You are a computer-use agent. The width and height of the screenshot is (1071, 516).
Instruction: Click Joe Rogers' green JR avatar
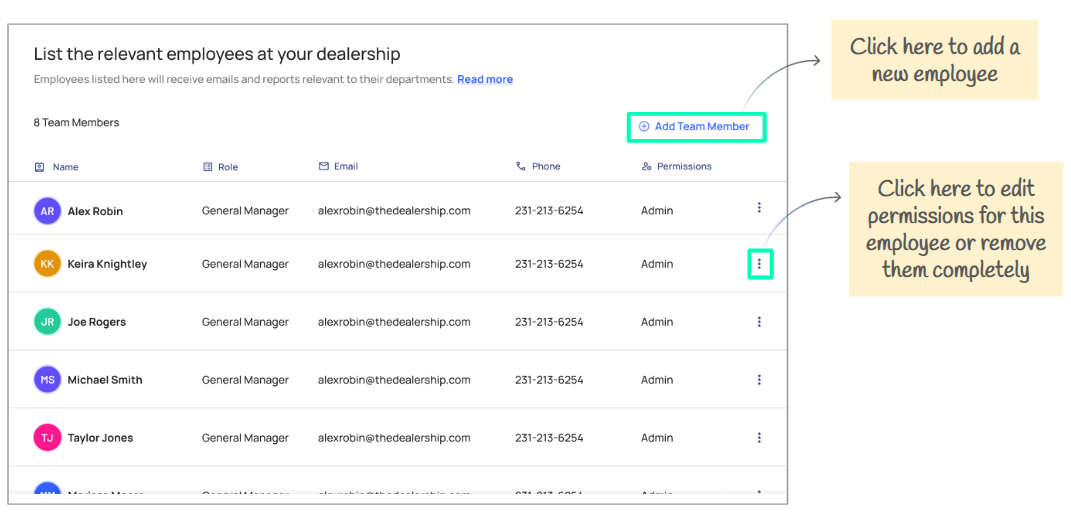coord(47,322)
